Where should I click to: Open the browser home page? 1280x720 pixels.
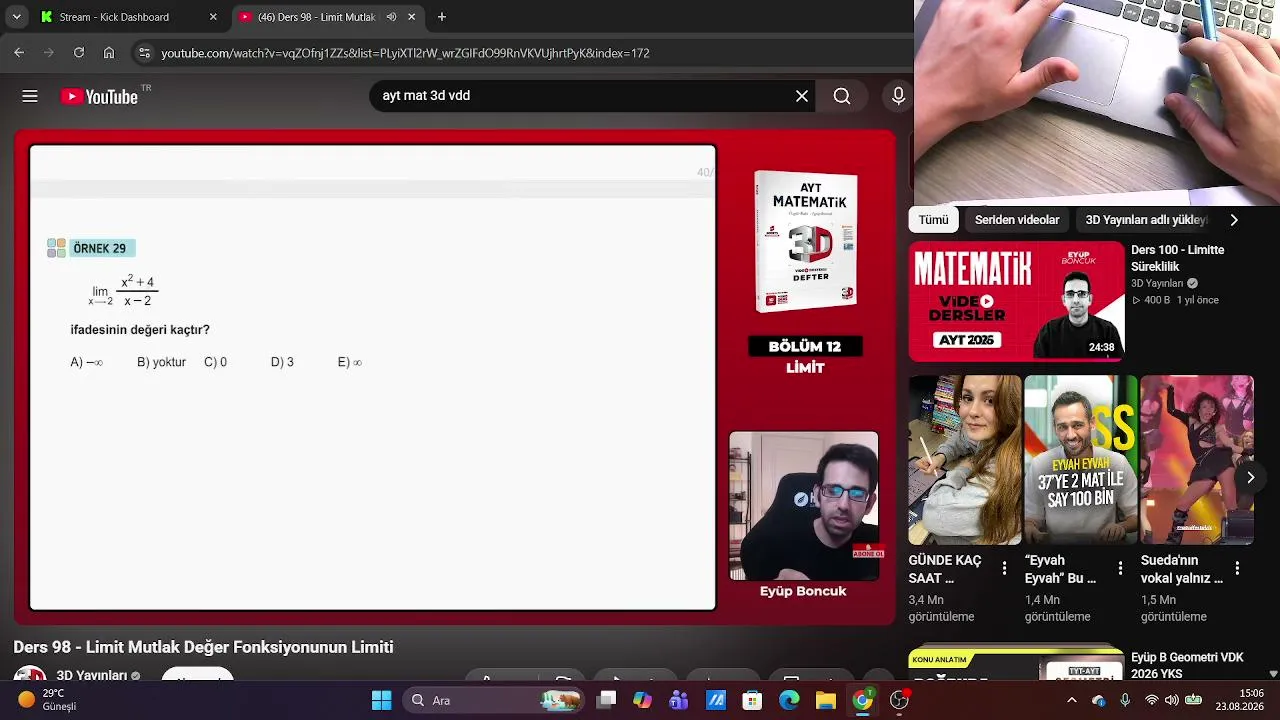click(x=109, y=53)
